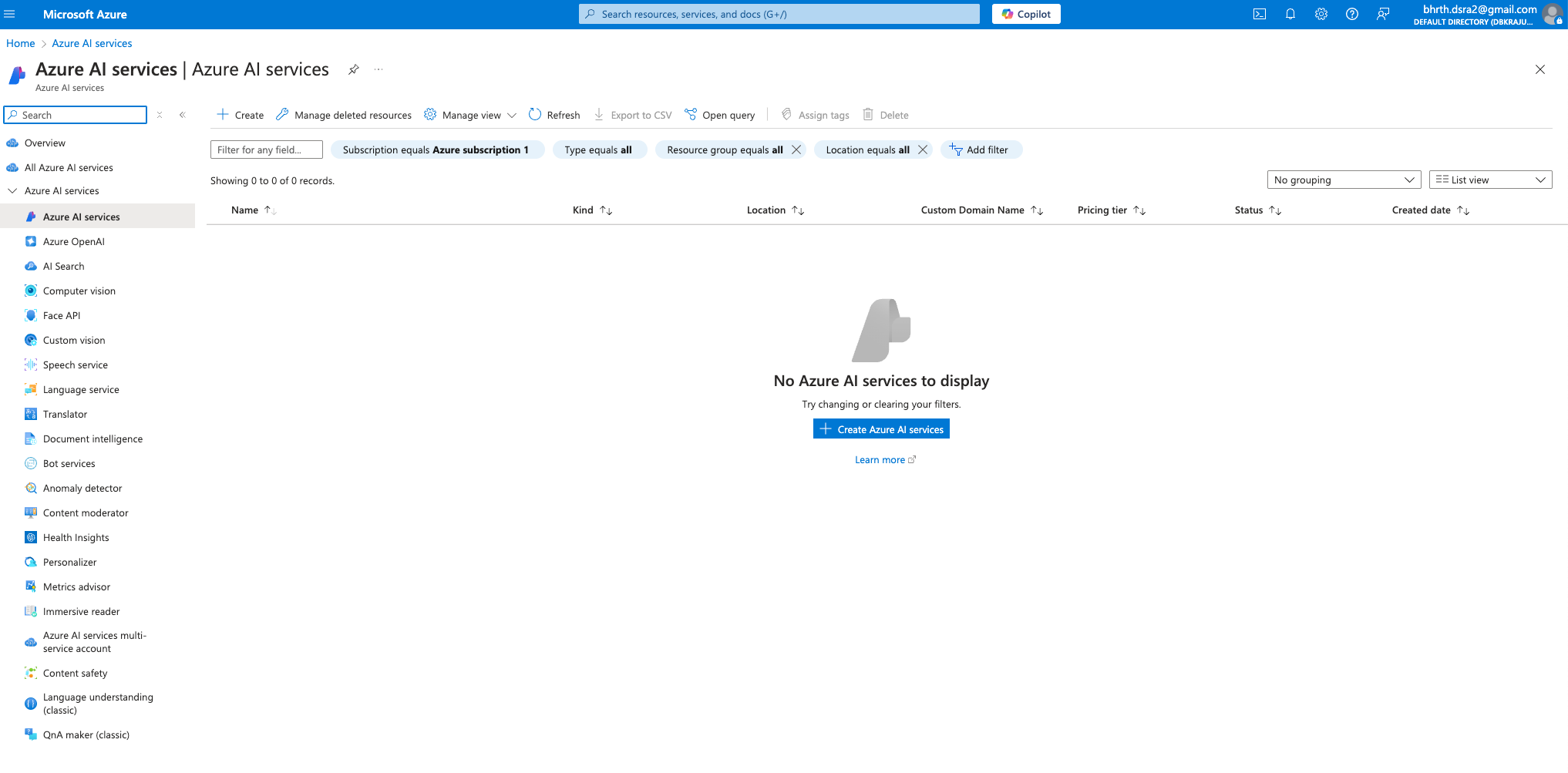Click Export to CSV

[633, 115]
